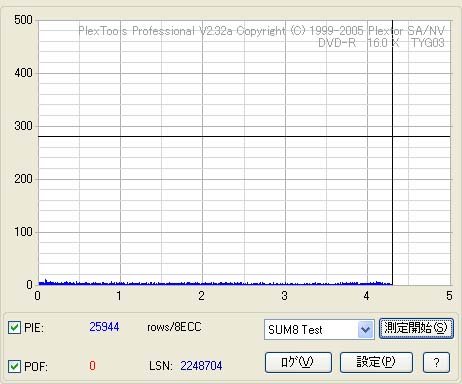Click the 5 label on horizontal axis
This screenshot has height=384, width=462.
449,296
